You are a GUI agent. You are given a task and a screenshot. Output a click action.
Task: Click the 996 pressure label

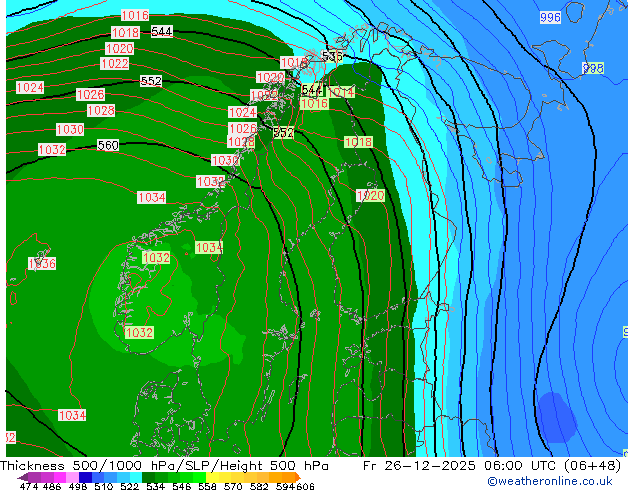[x=550, y=17]
